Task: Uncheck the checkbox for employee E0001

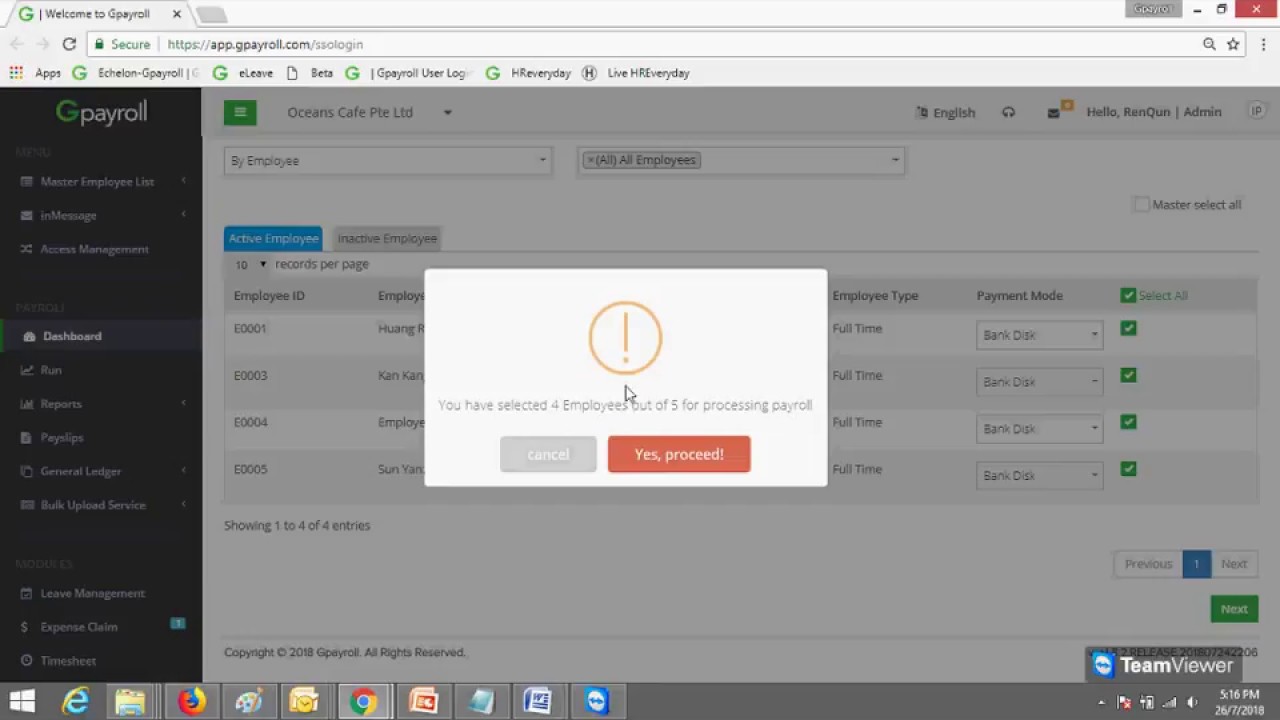Action: 1128,328
